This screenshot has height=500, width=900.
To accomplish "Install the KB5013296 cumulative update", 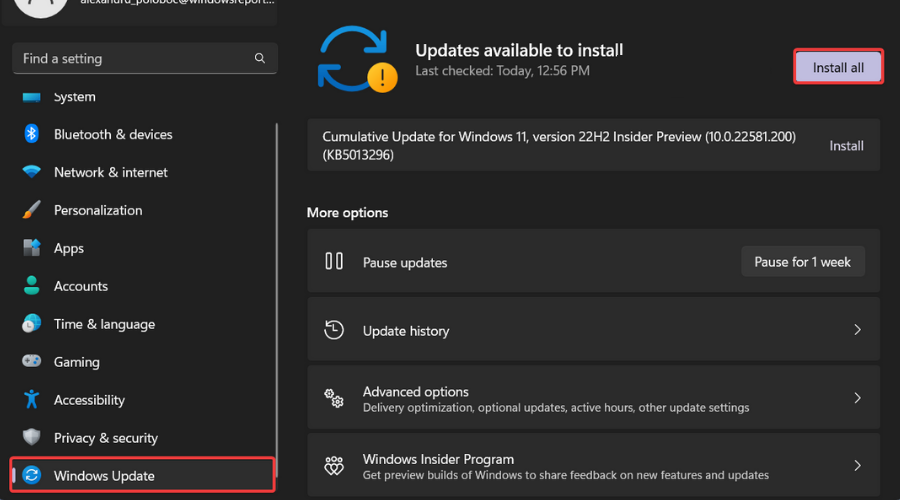I will [846, 146].
